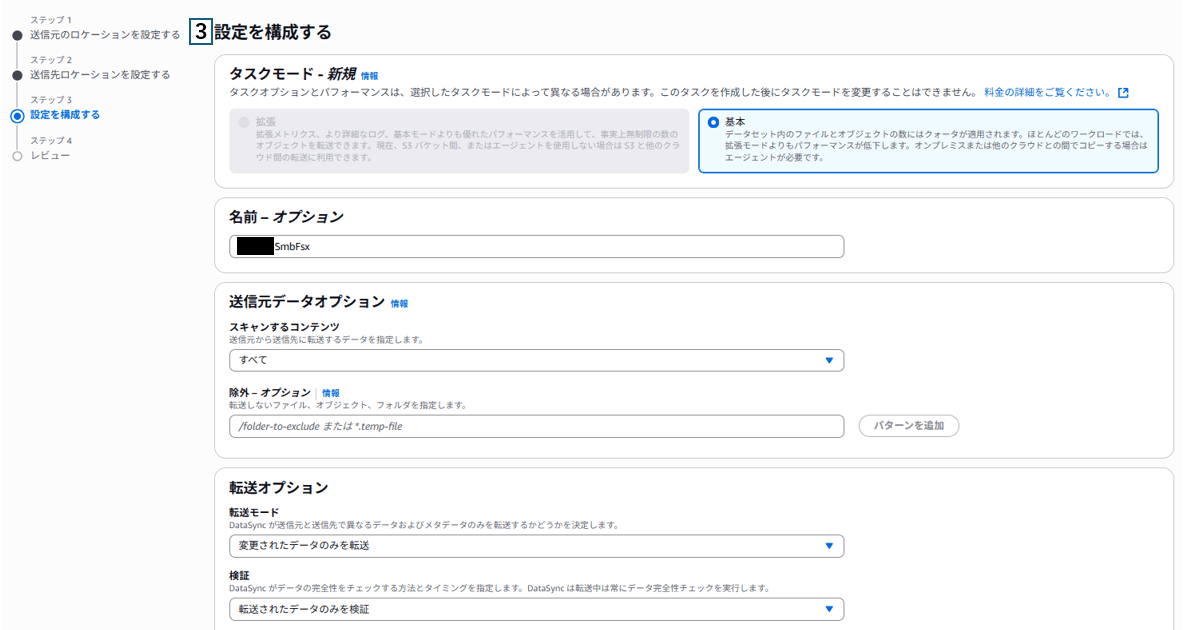Viewport: 1197px width, 630px height.
Task: Select the 基本 task mode radio button
Action: pyautogui.click(x=713, y=122)
